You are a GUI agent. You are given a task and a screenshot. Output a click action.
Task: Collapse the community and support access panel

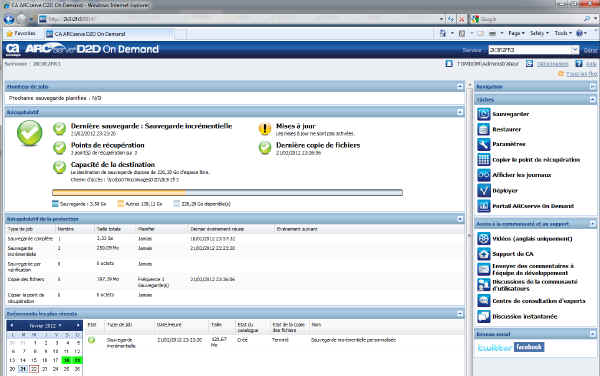[592, 223]
